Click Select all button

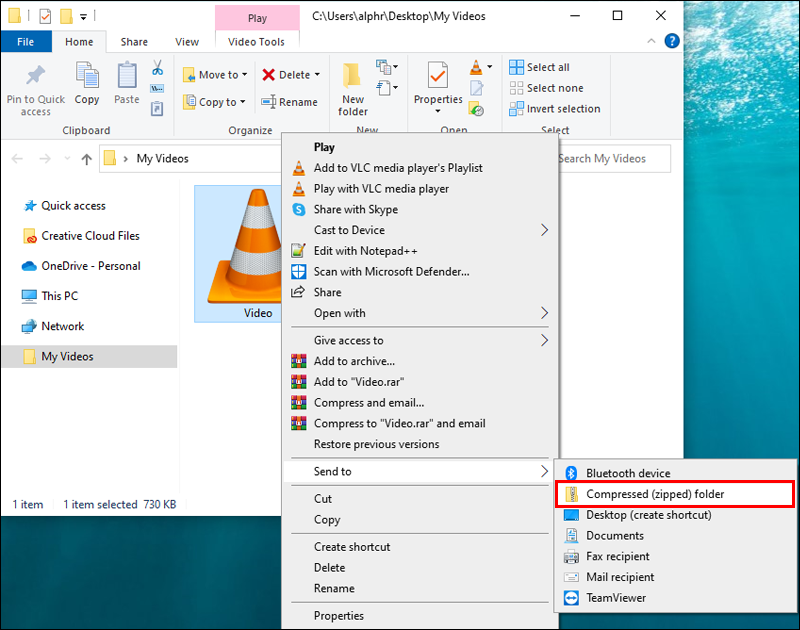[x=539, y=67]
